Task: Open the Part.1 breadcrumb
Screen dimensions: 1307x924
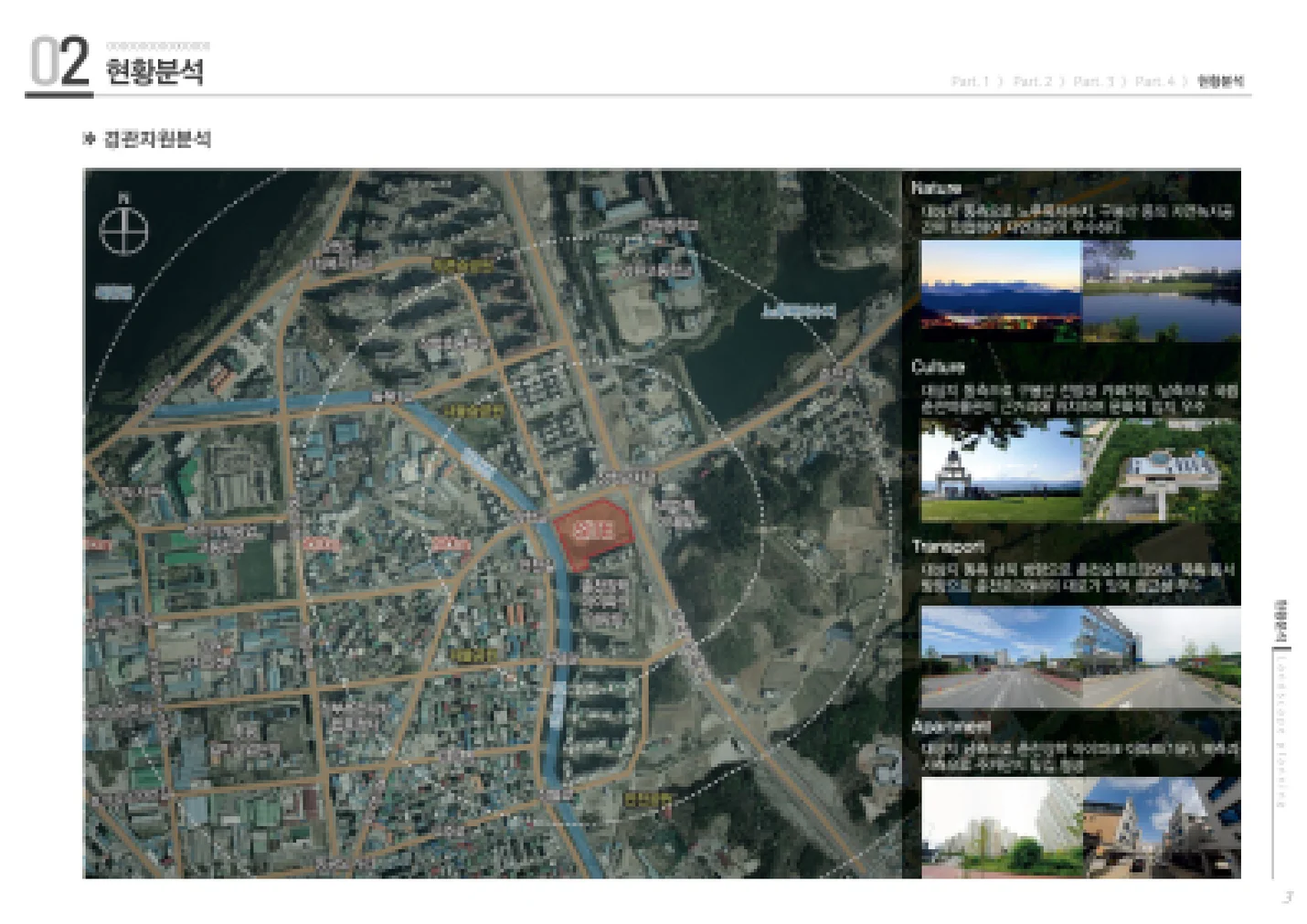Action: coord(971,81)
